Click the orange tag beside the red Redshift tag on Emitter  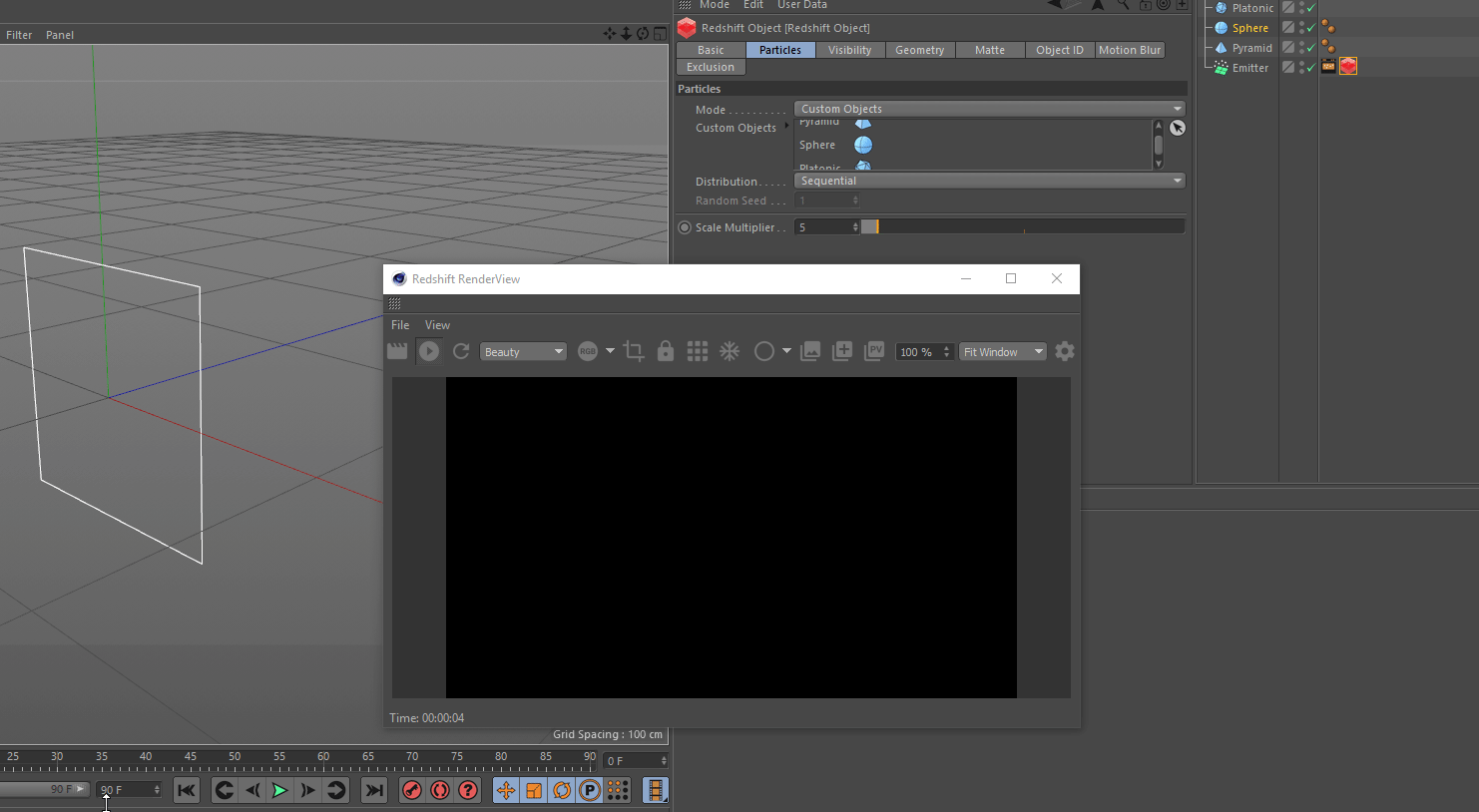[1328, 67]
